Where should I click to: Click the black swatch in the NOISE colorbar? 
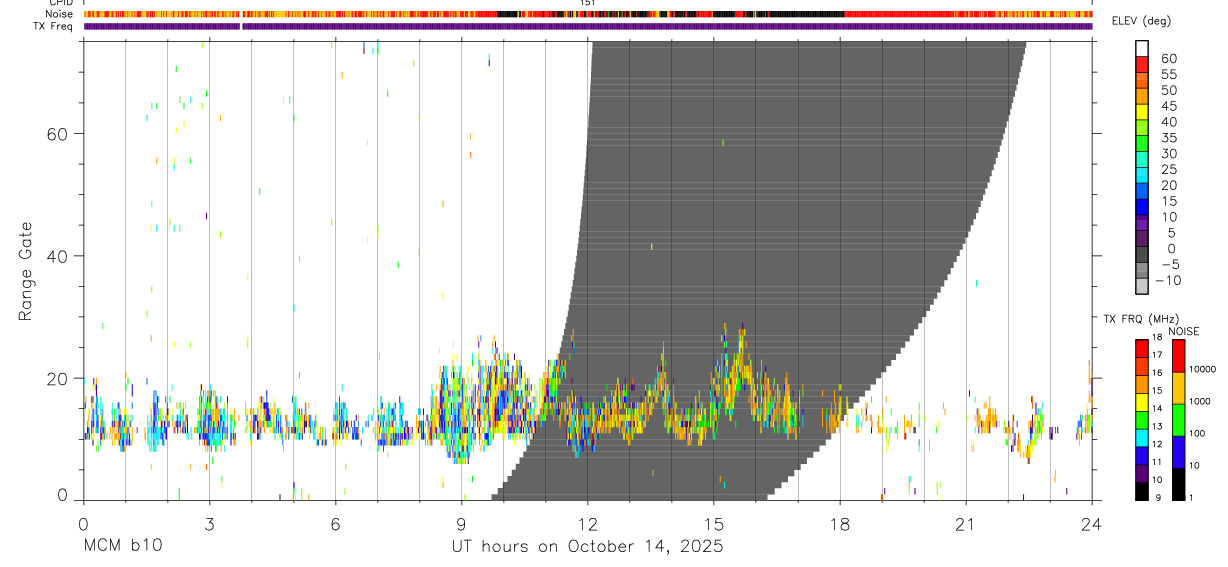[x=1179, y=484]
